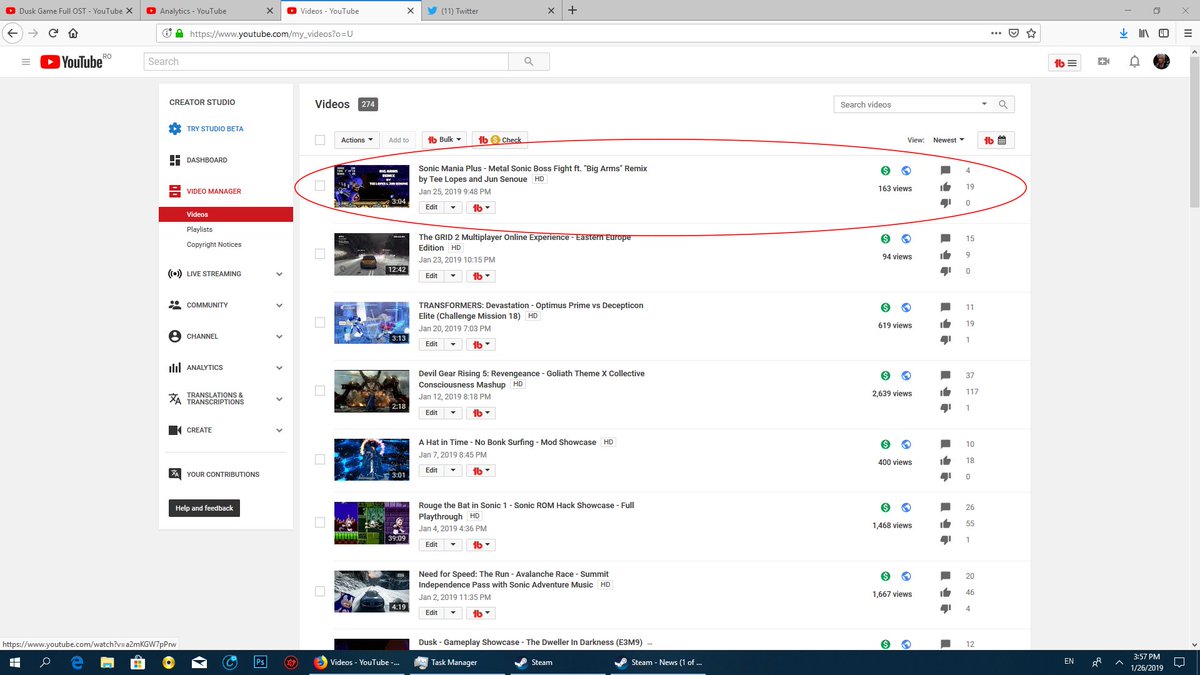Open the notifications bell
The image size is (1200, 675).
point(1134,62)
